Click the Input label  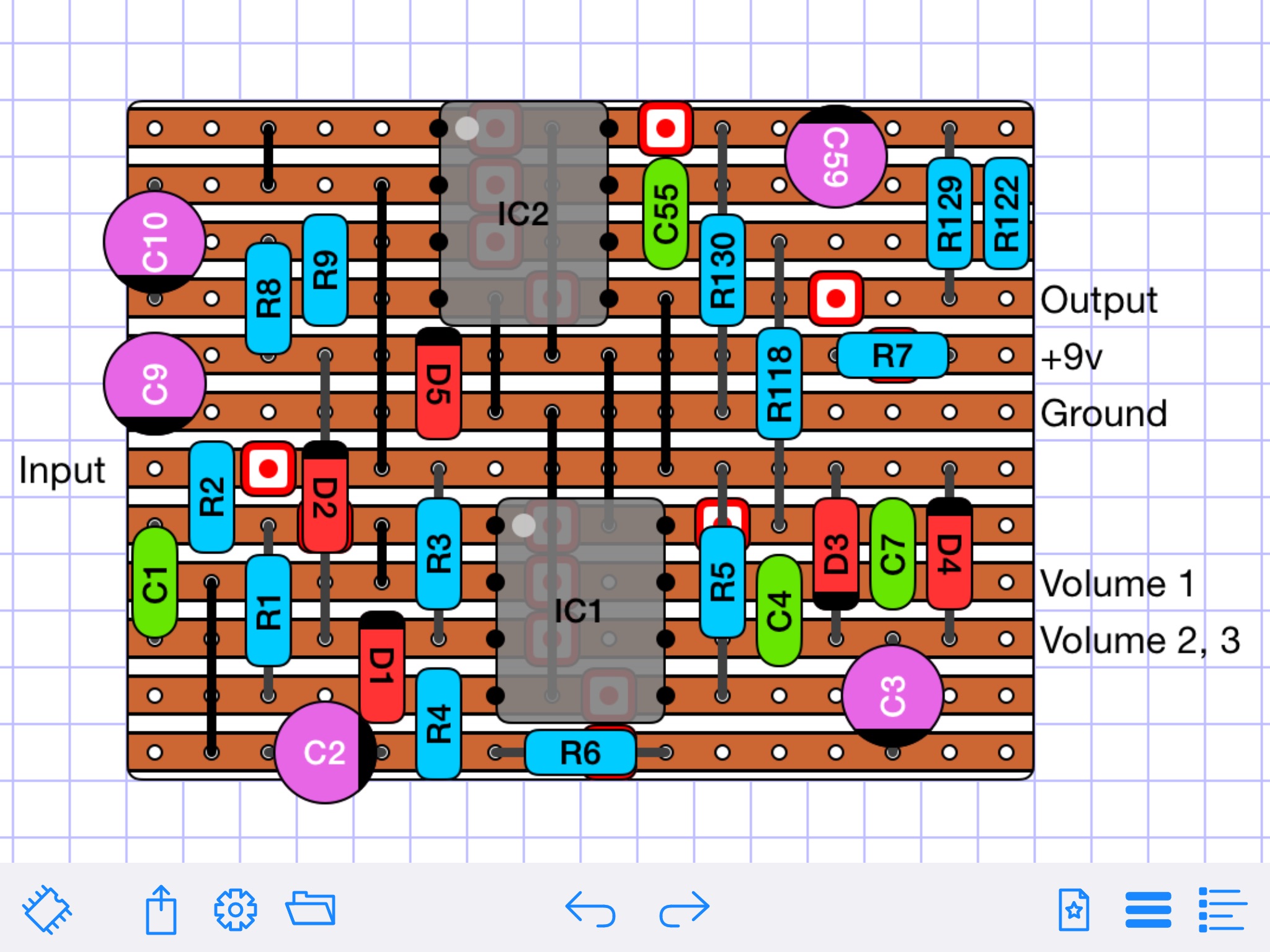pos(62,470)
